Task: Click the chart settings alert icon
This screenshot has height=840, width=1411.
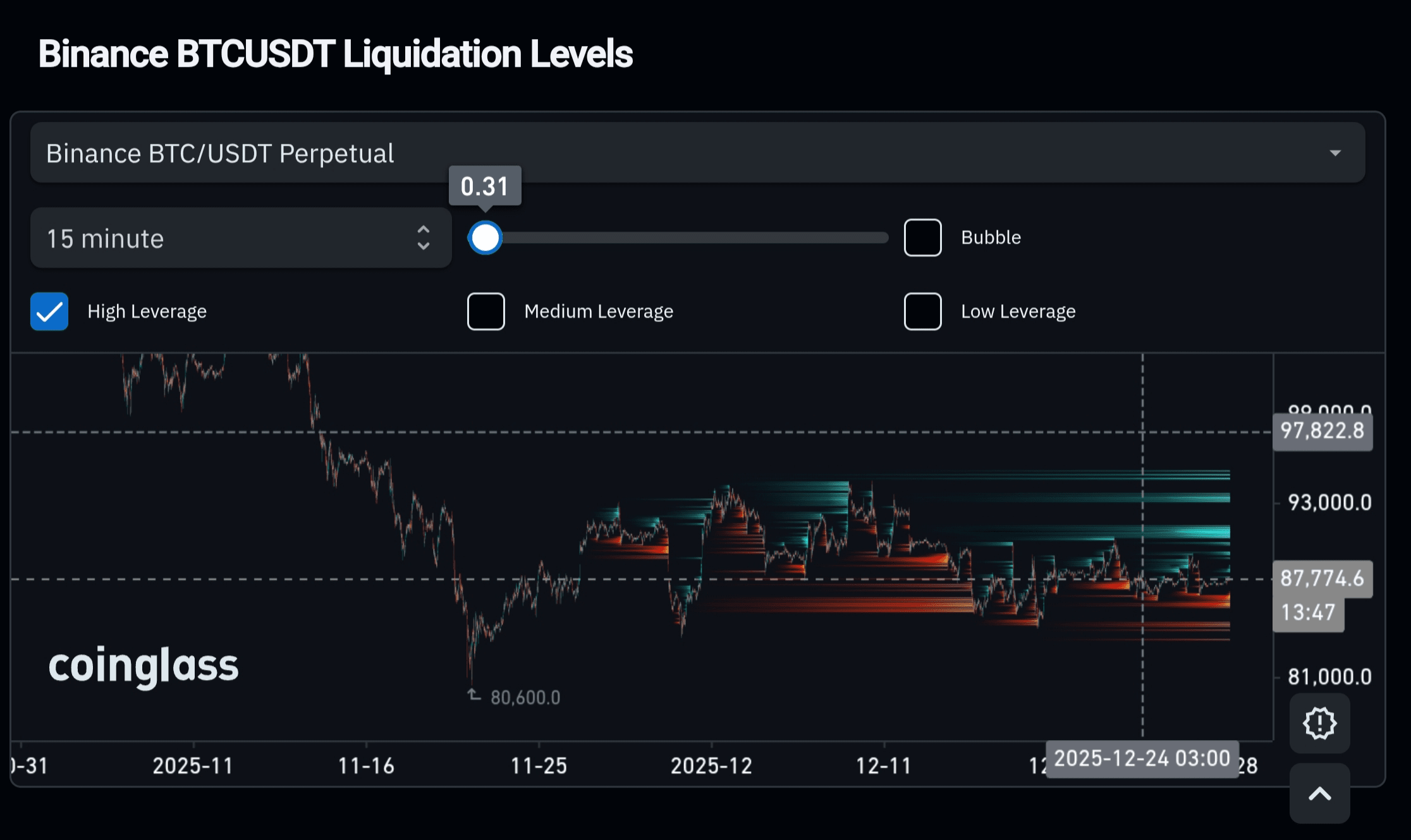Action: pyautogui.click(x=1319, y=723)
